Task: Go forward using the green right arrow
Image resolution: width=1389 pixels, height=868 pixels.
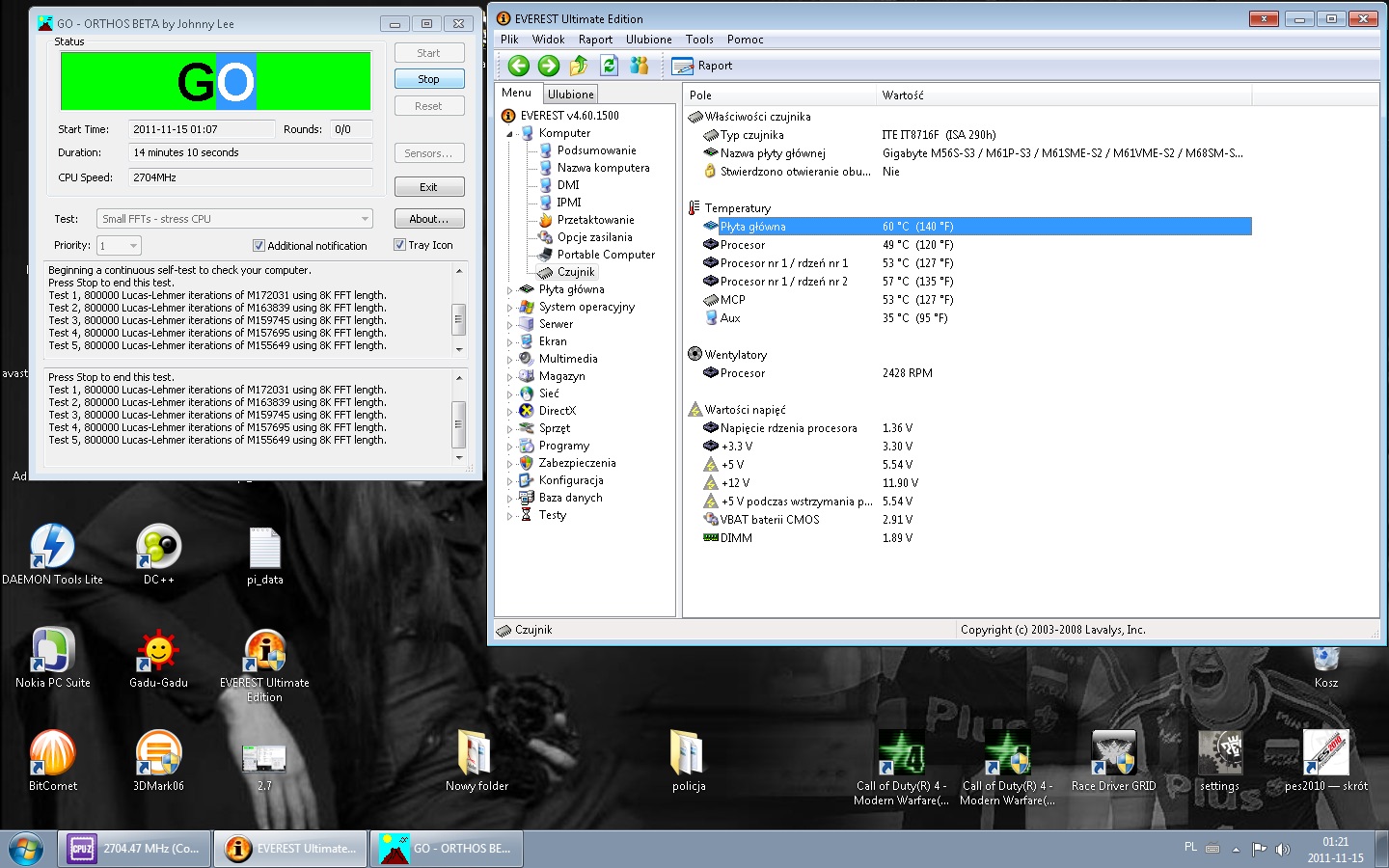Action: pos(549,66)
